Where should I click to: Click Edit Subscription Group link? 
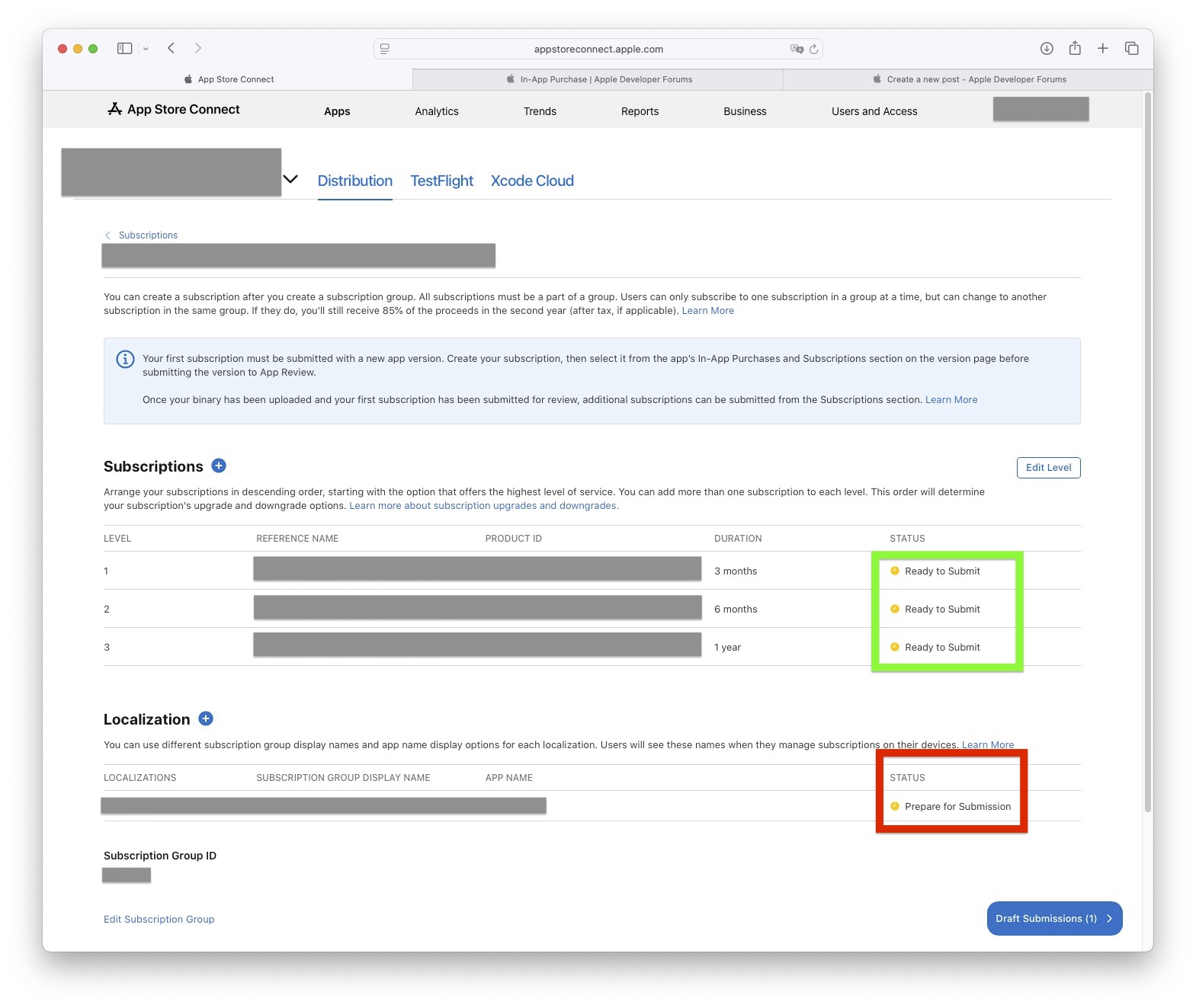tap(159, 920)
